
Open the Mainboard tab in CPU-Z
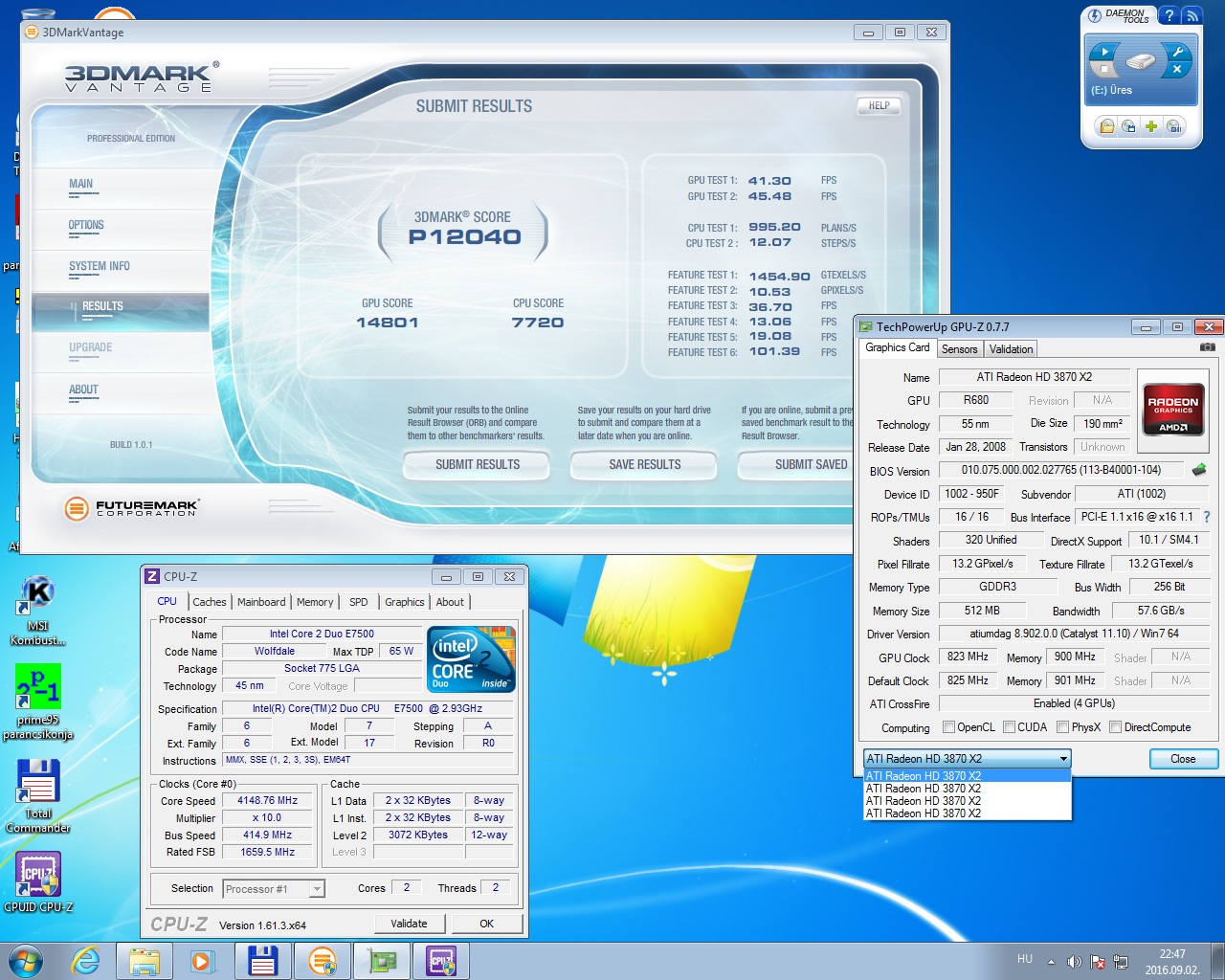[x=261, y=602]
